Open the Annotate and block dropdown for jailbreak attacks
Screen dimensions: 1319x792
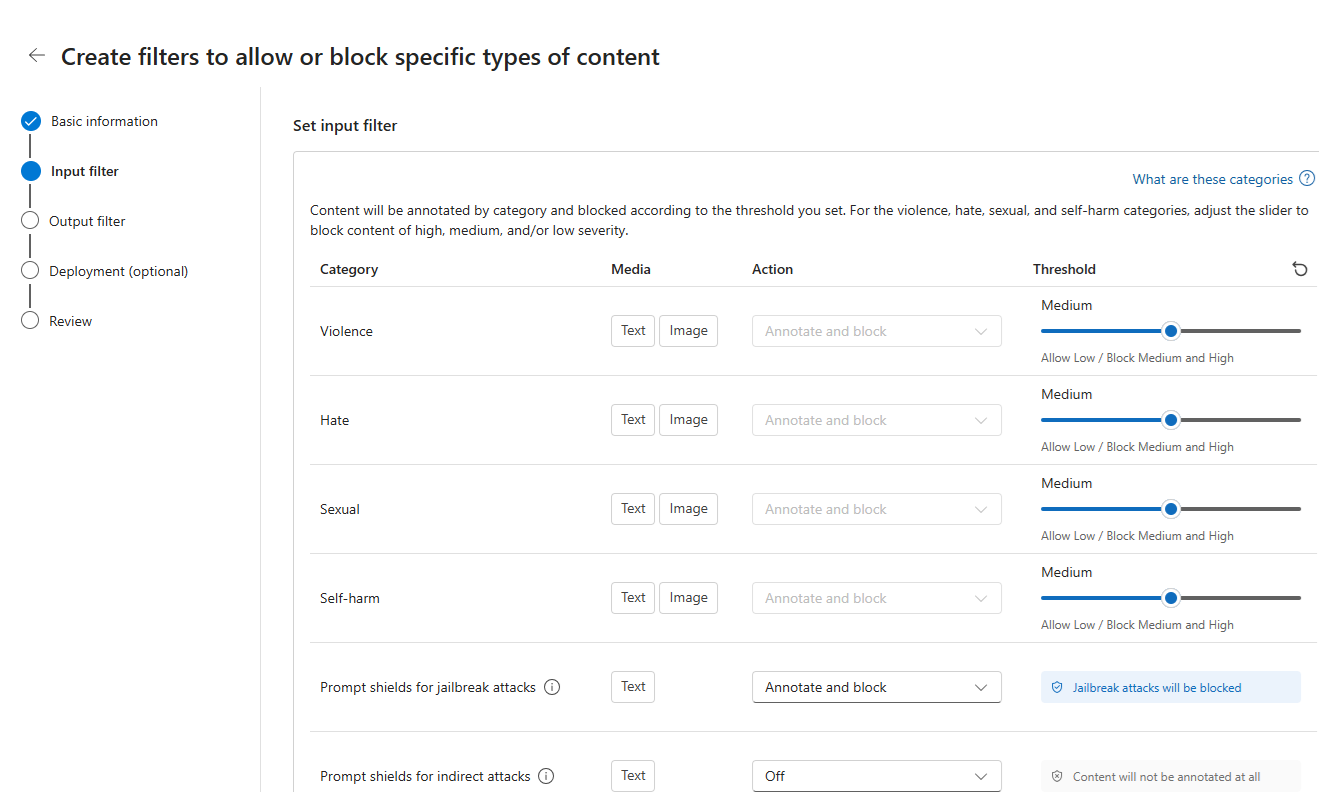(x=876, y=687)
